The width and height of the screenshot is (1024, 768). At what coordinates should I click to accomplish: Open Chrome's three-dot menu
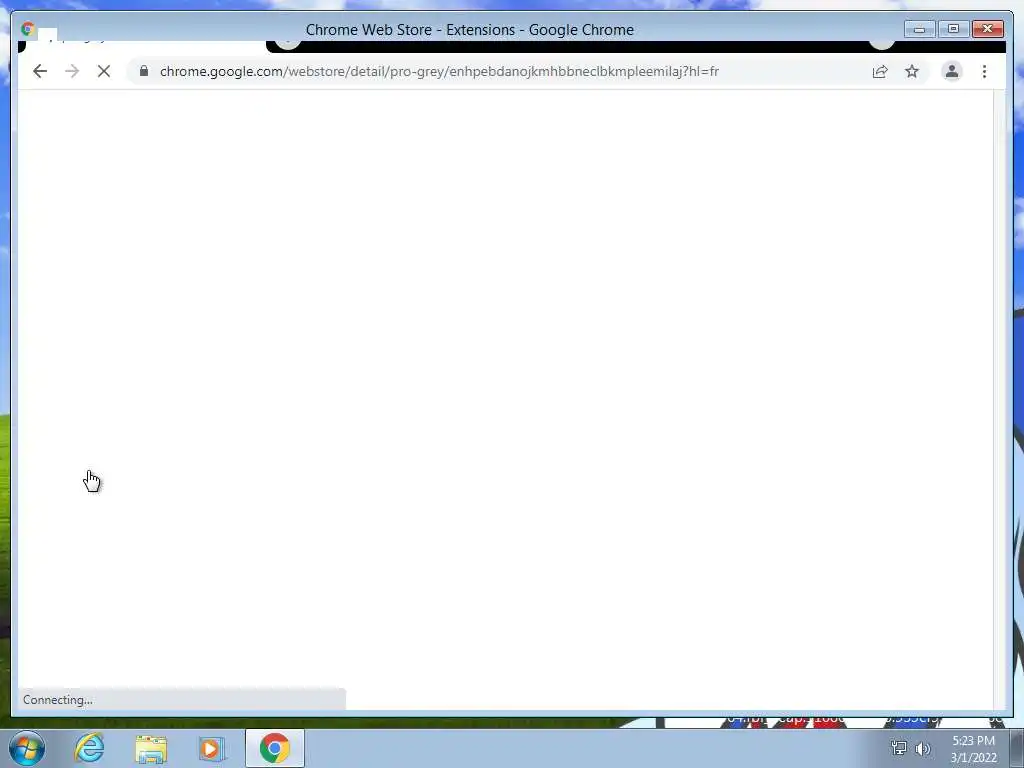coord(984,71)
